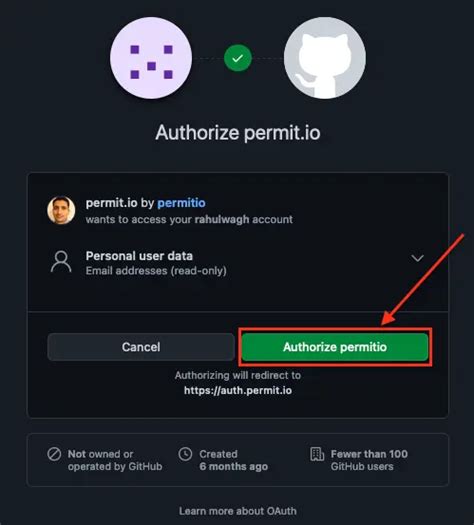Expand the Personal user data chevron
474x525 pixels.
(417, 258)
